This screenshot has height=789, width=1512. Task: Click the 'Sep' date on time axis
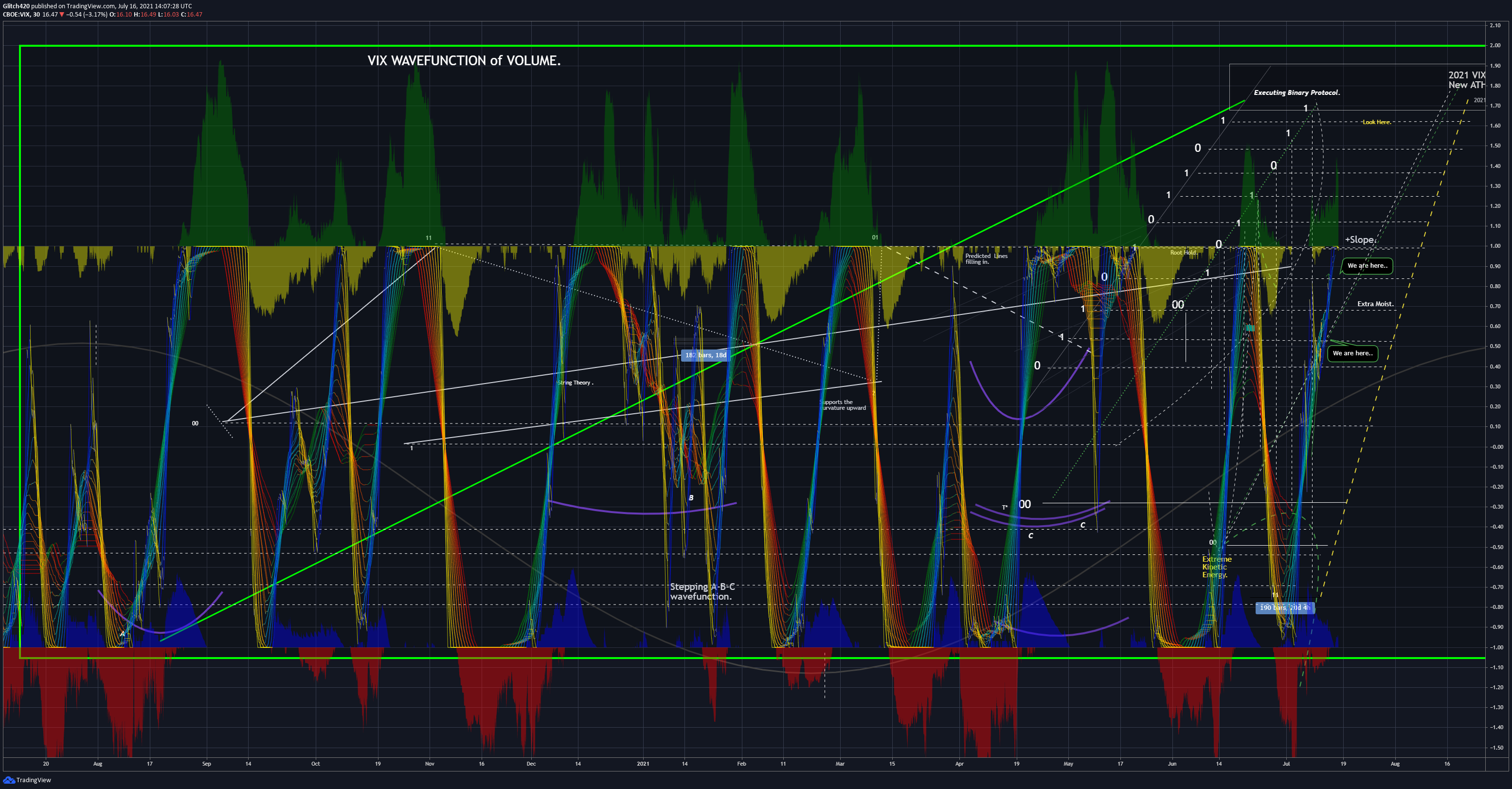click(207, 764)
